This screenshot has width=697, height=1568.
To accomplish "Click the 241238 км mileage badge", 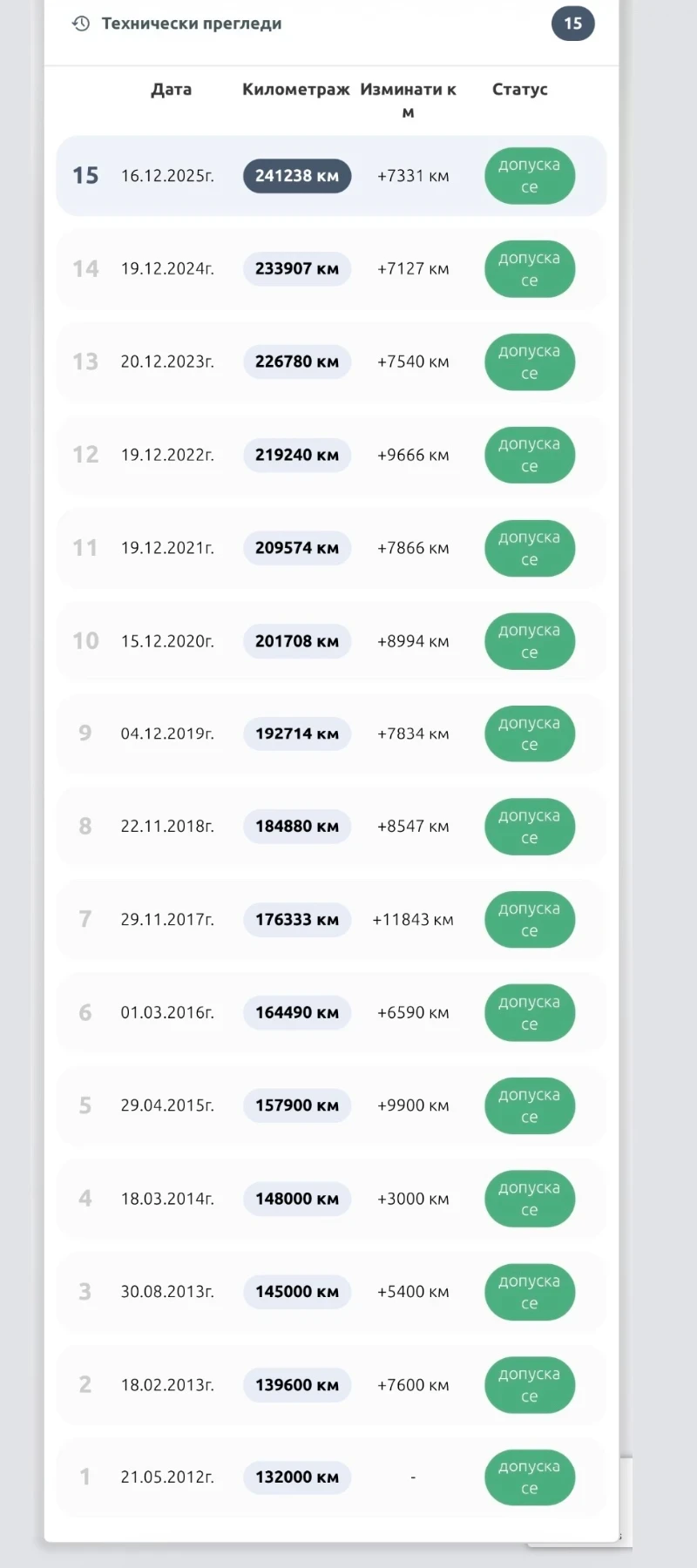I will [x=296, y=176].
